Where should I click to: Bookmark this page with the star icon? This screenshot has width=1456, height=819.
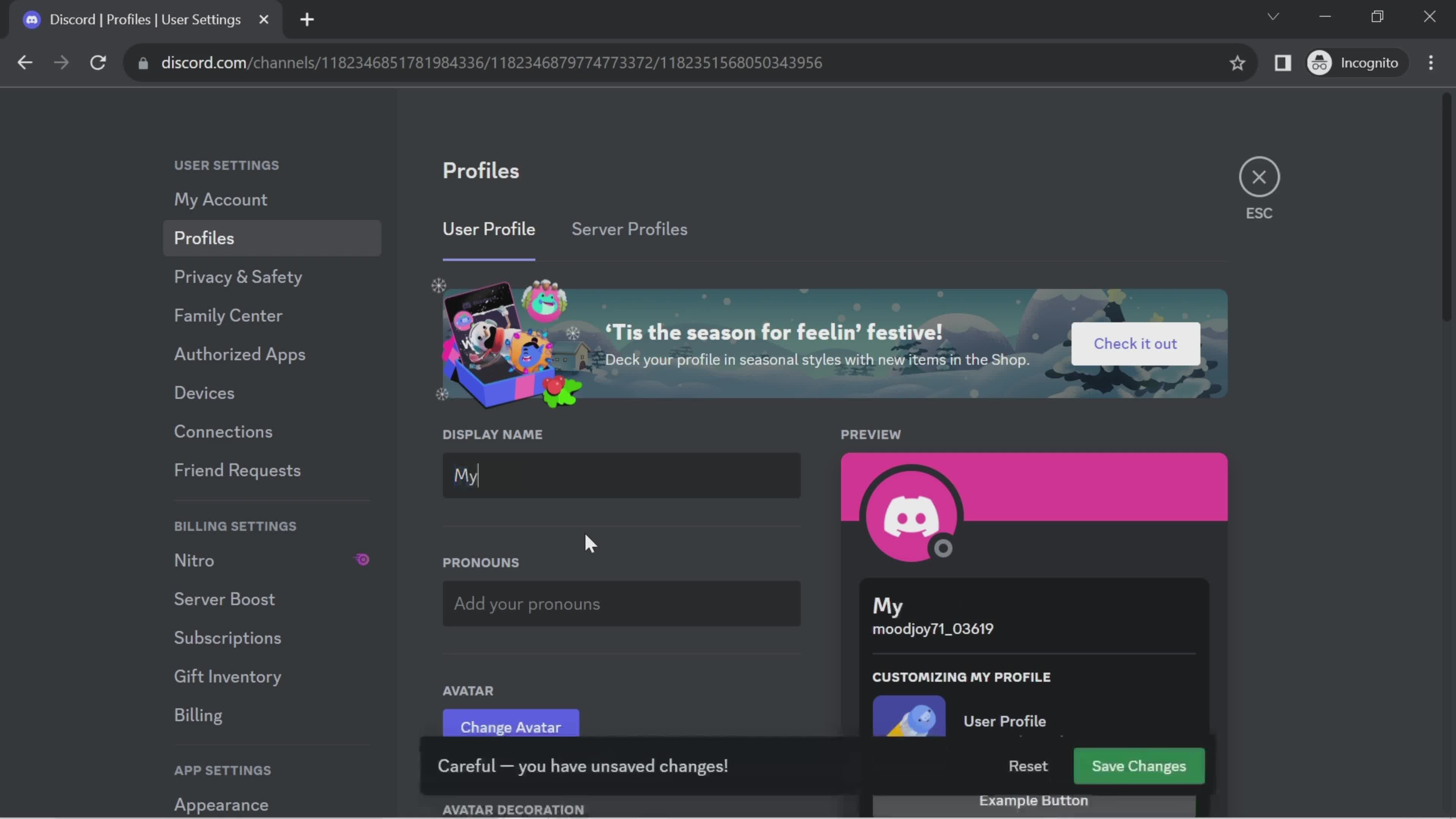1237,63
